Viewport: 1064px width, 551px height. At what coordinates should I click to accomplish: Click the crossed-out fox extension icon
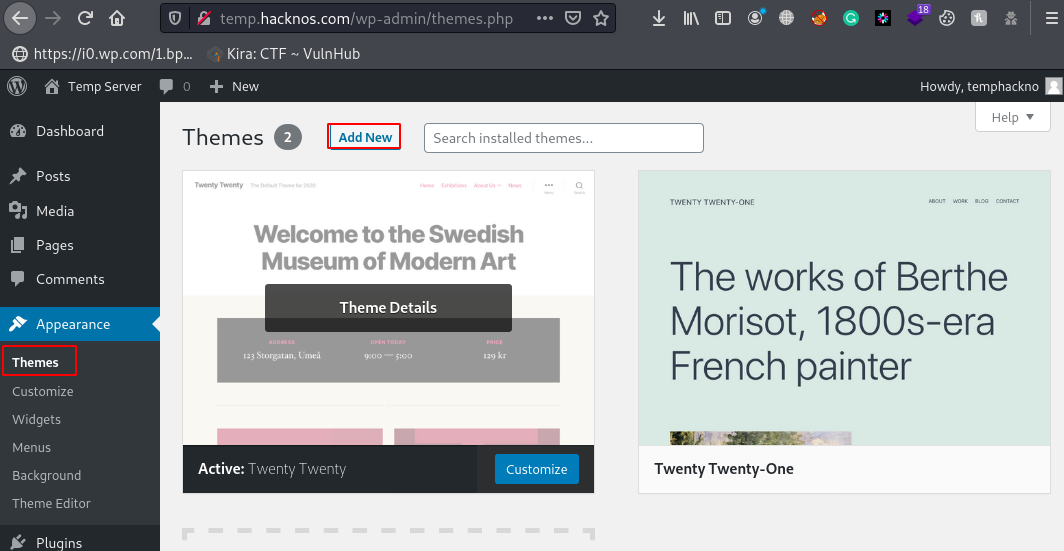click(x=818, y=18)
